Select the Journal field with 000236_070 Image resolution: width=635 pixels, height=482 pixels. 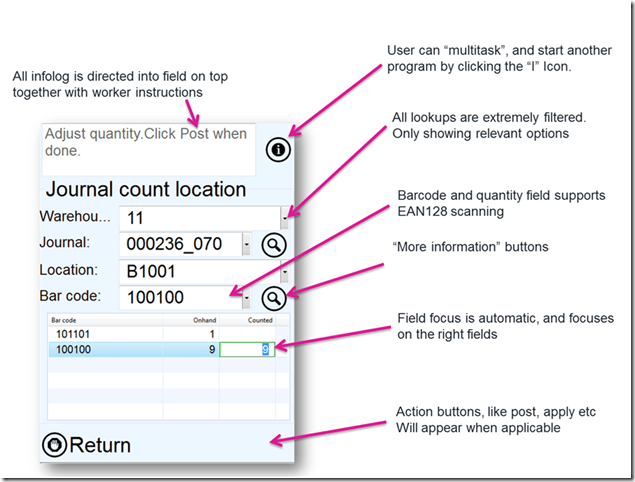coord(180,244)
